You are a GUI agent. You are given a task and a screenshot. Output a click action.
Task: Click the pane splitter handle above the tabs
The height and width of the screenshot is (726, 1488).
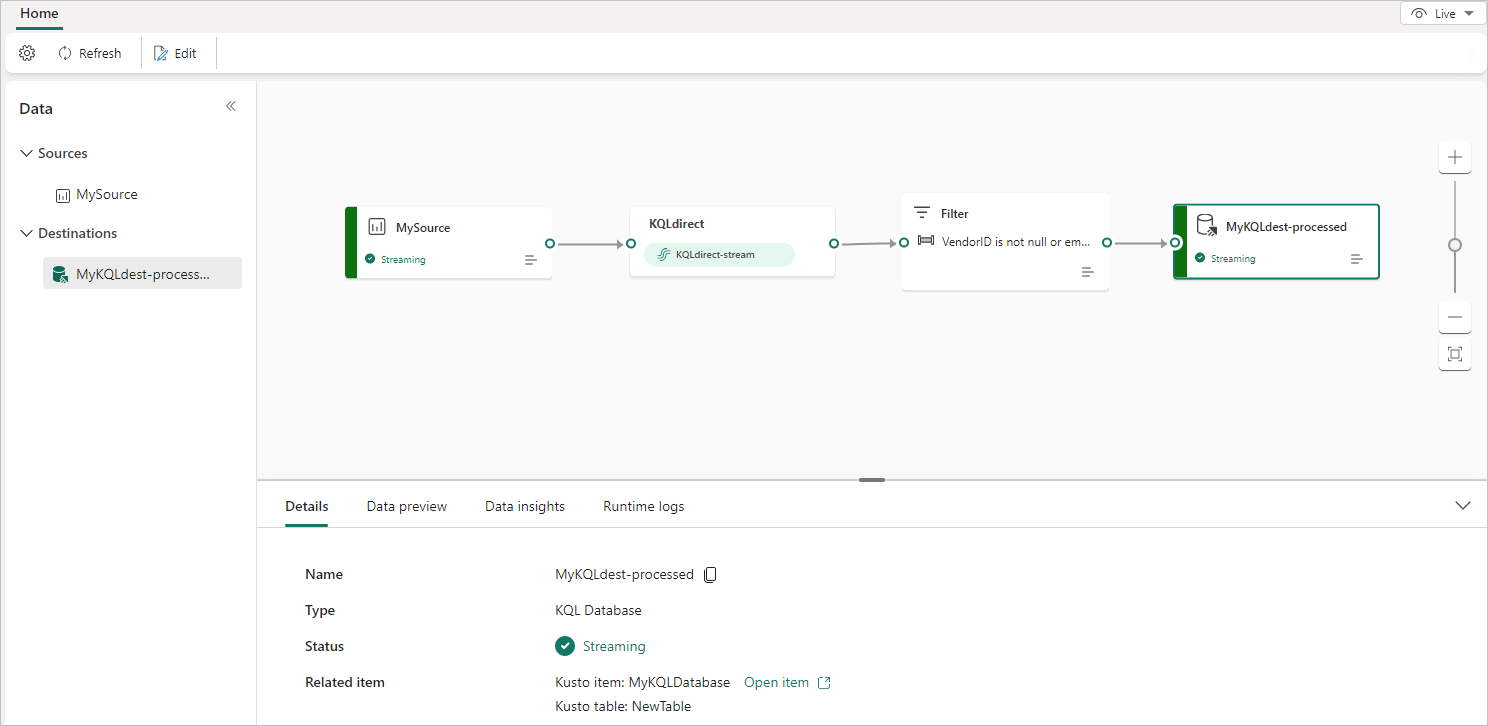coord(872,480)
